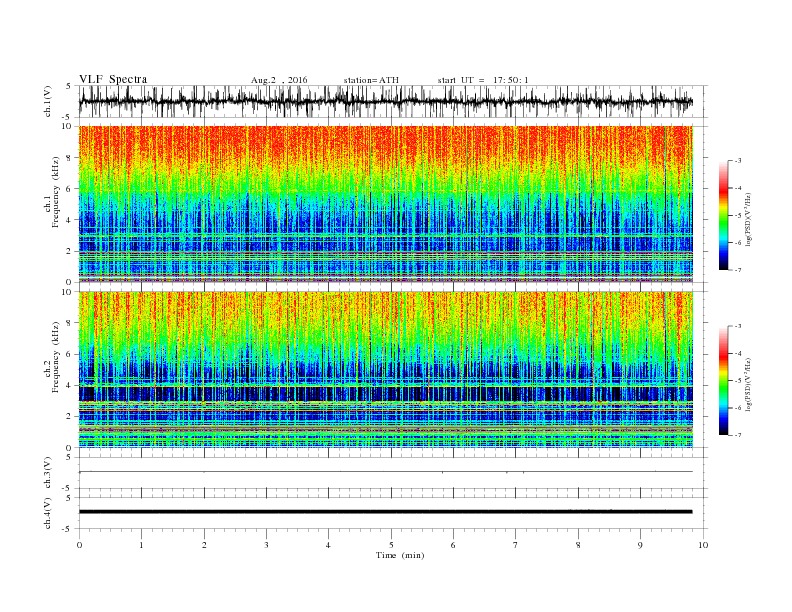Click the ch.1 color scale bar
Screen dimensions: 792x612
[724, 215]
